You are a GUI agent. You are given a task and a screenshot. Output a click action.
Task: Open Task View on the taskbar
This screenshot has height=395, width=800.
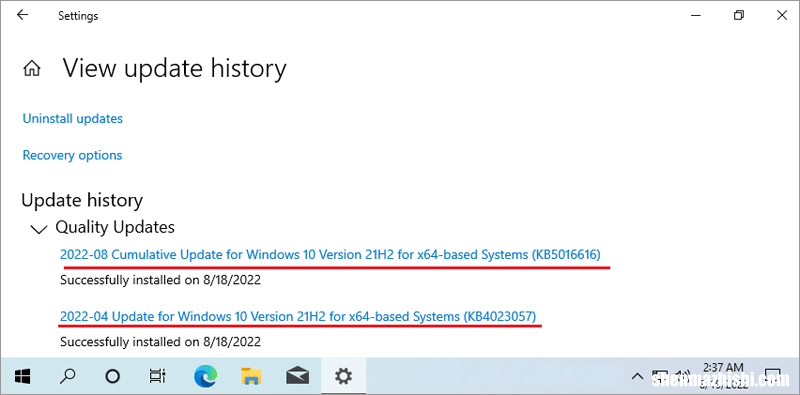157,377
